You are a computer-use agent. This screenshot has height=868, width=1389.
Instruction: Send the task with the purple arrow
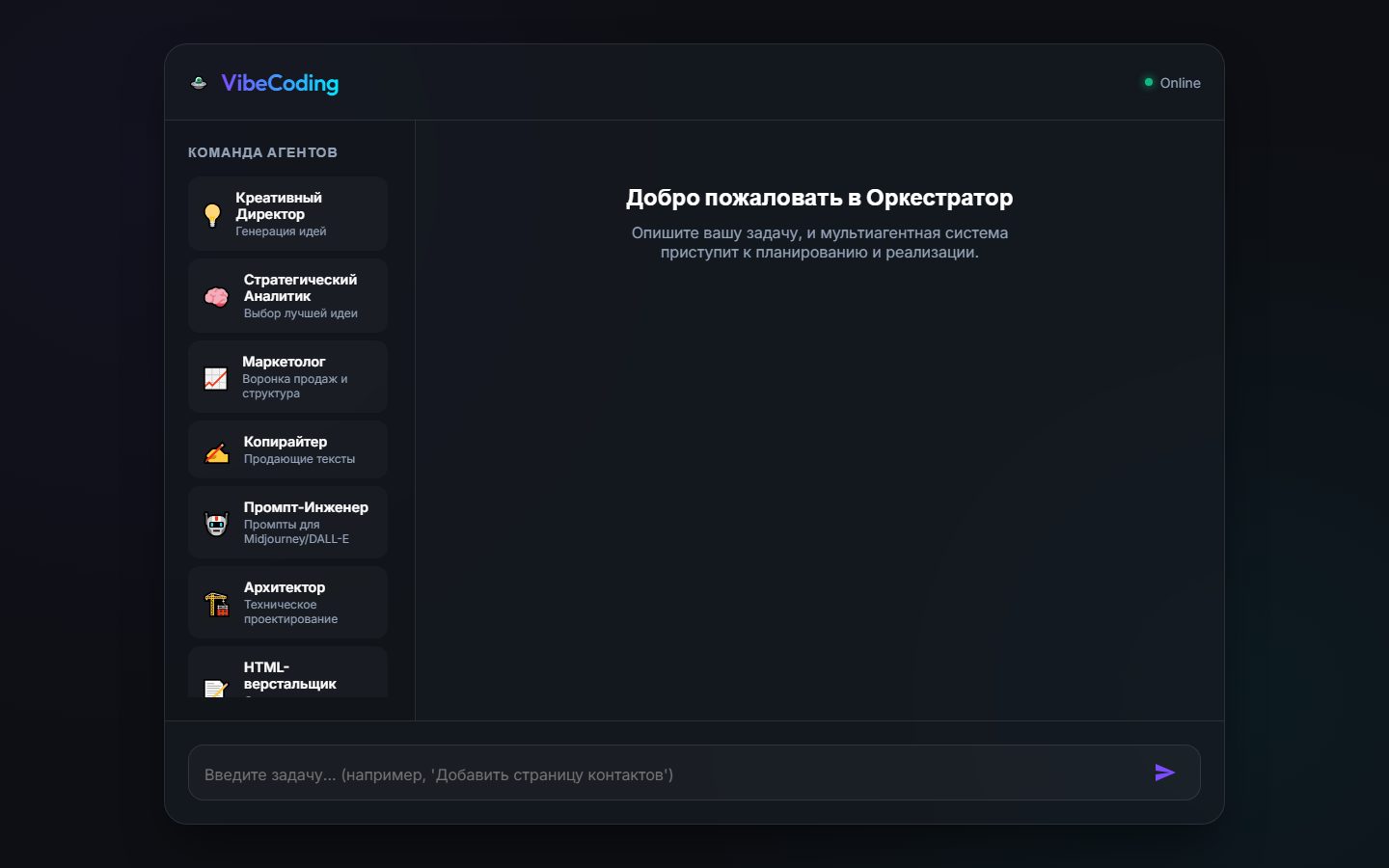1164,773
